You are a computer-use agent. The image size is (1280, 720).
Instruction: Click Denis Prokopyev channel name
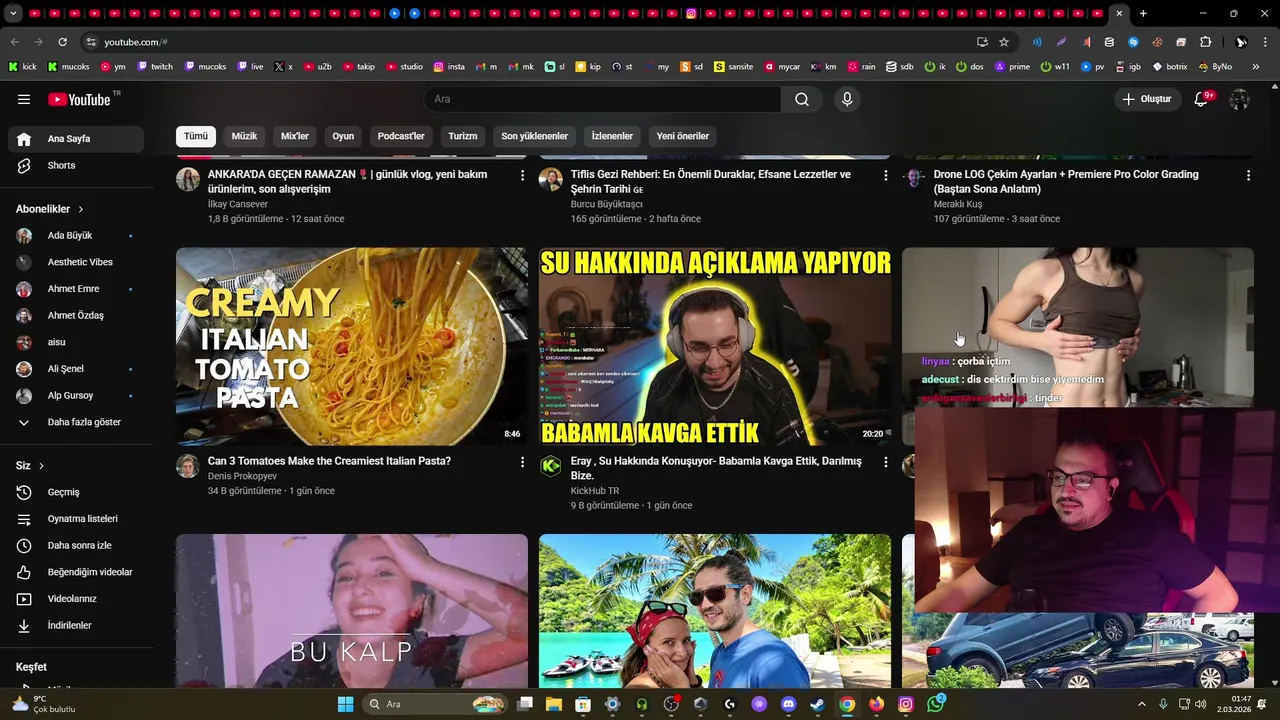point(242,476)
